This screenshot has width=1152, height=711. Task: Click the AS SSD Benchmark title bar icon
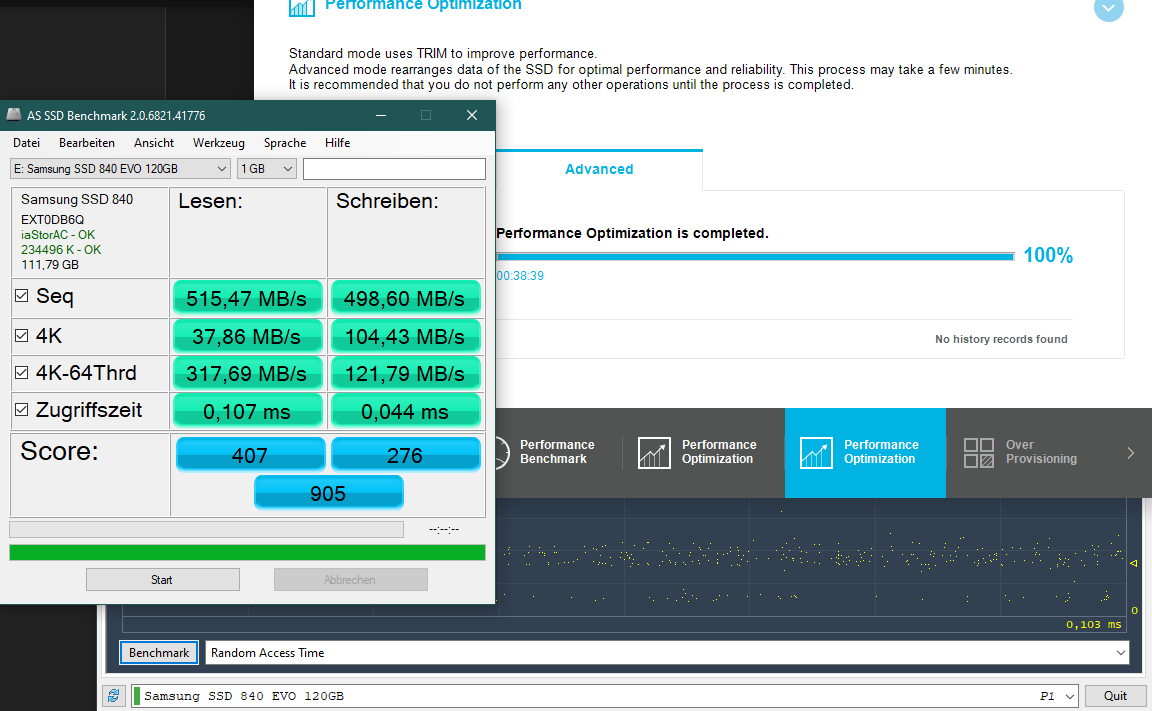click(x=13, y=115)
